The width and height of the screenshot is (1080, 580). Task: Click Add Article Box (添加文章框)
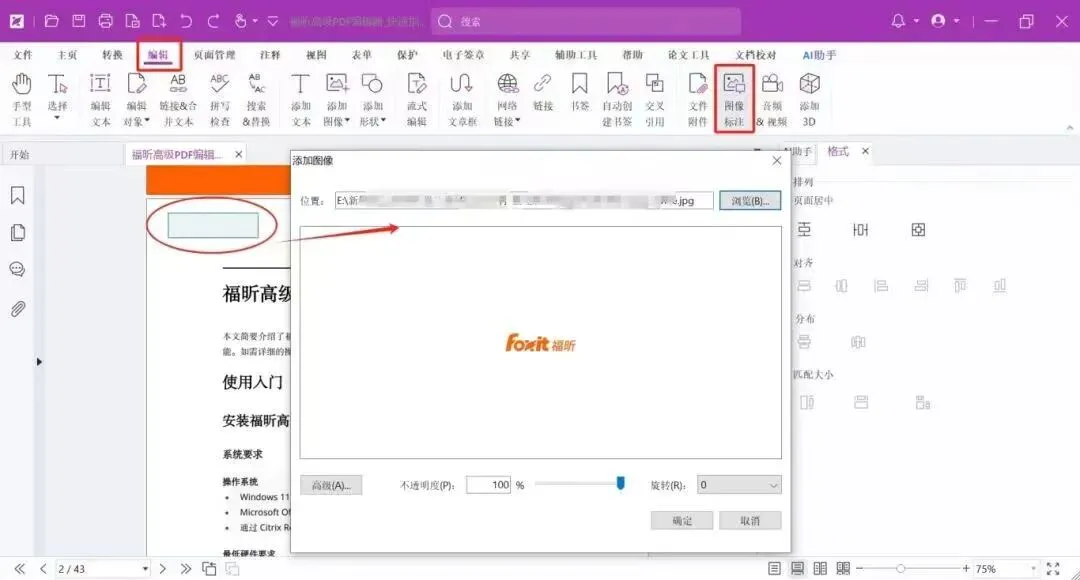tap(461, 100)
